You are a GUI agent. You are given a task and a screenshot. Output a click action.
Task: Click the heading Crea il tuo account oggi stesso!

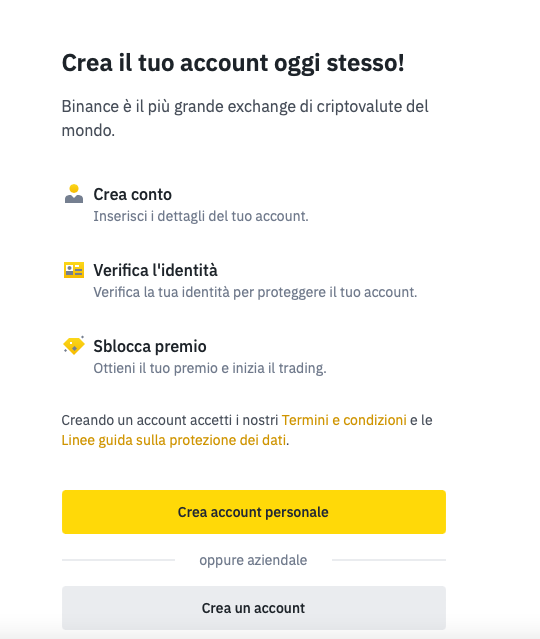(x=233, y=64)
